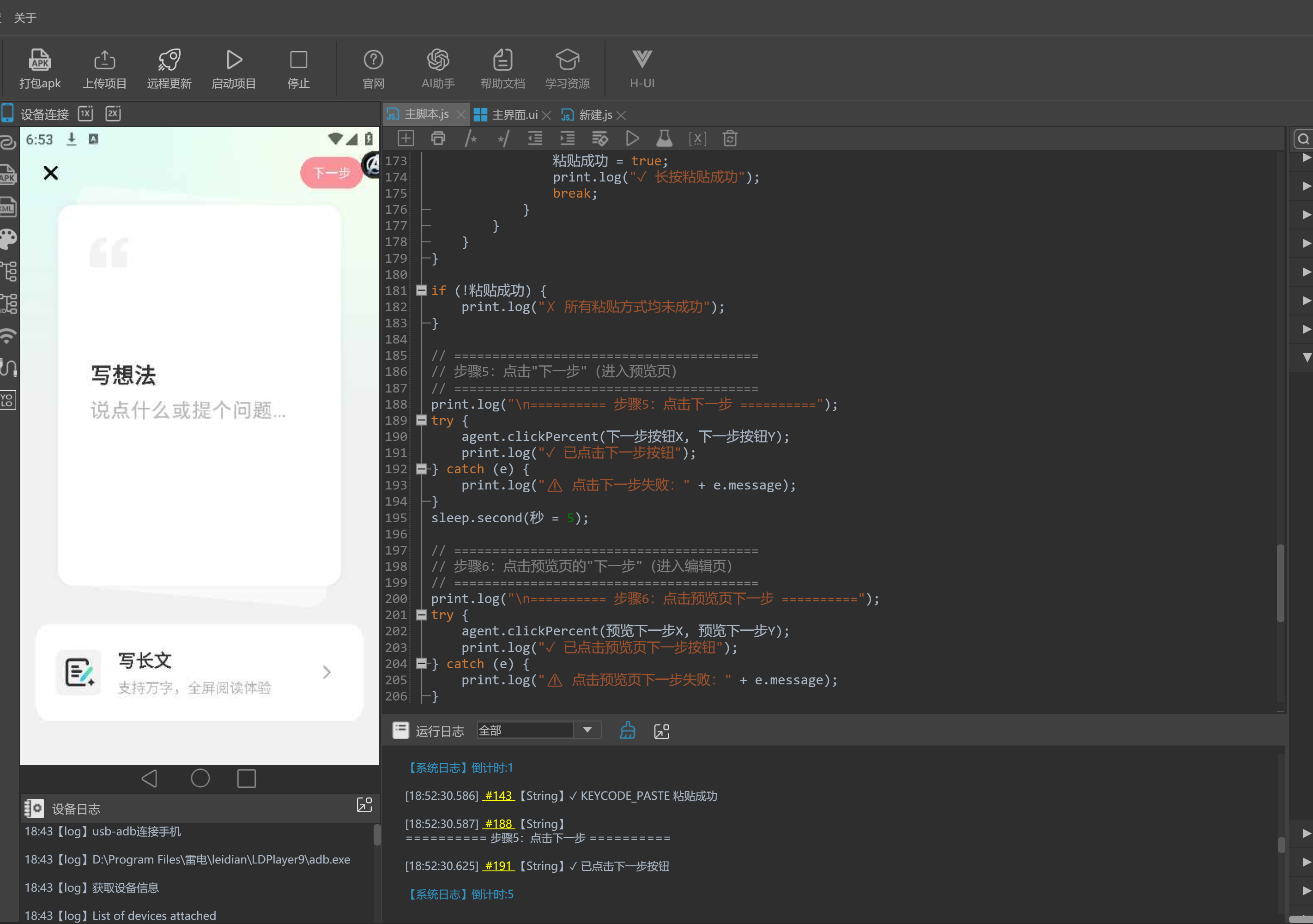Collapse the code fold at line 181

click(x=422, y=290)
